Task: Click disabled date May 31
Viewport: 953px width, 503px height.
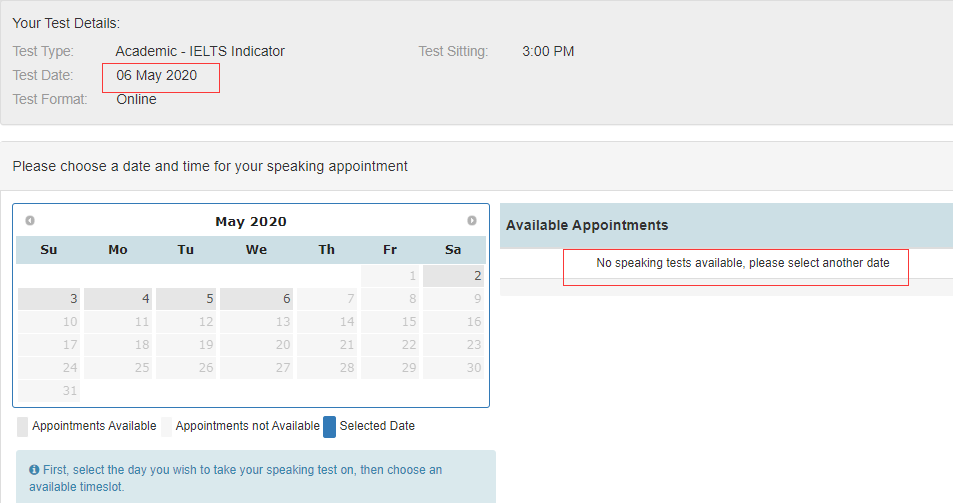Action: tap(49, 391)
